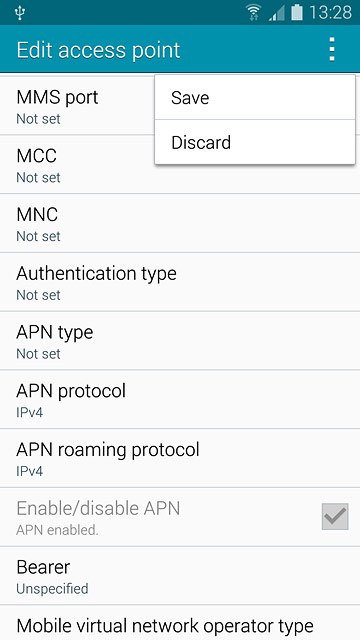Tap the Wi-Fi status icon
Screen dimensions: 360x640
coord(254,12)
